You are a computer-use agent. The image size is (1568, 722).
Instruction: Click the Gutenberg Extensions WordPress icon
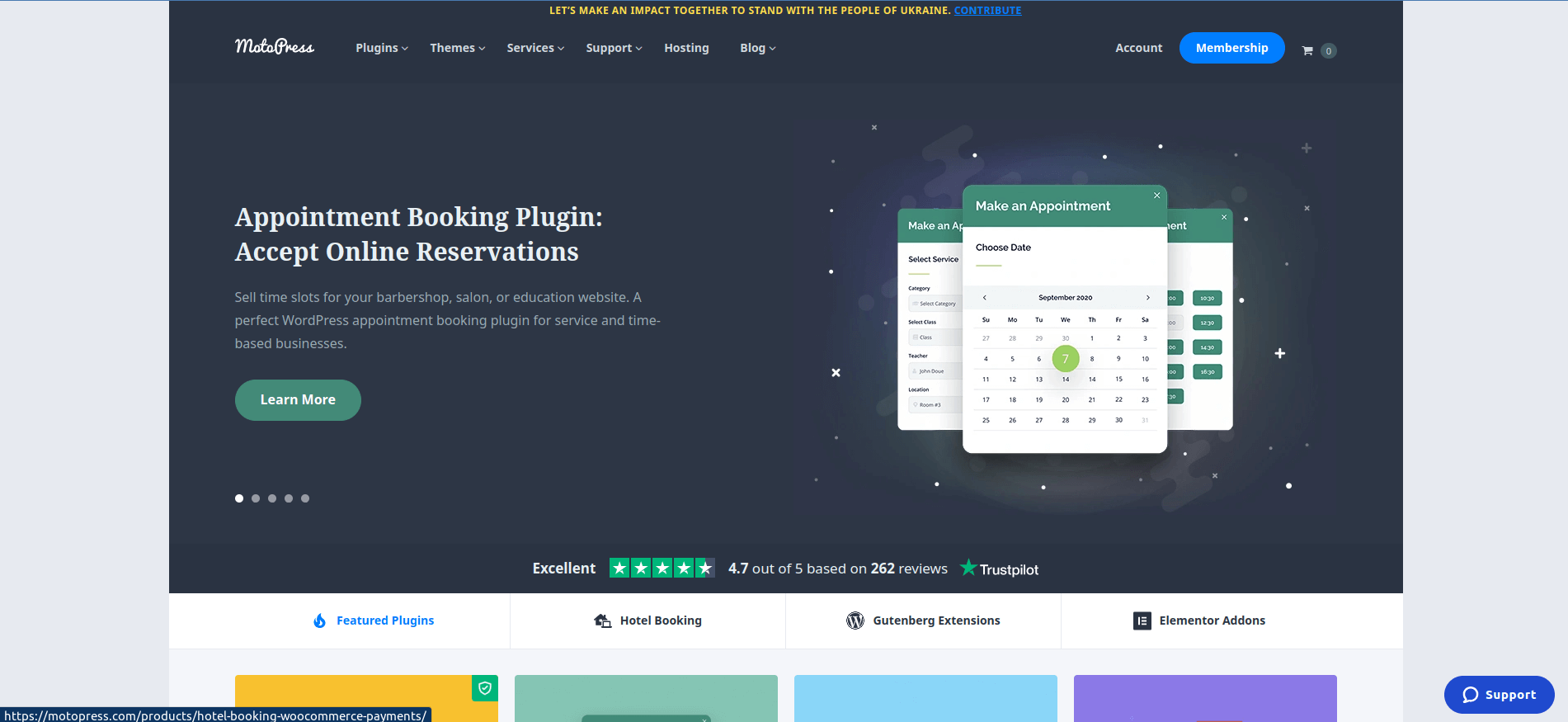point(855,621)
